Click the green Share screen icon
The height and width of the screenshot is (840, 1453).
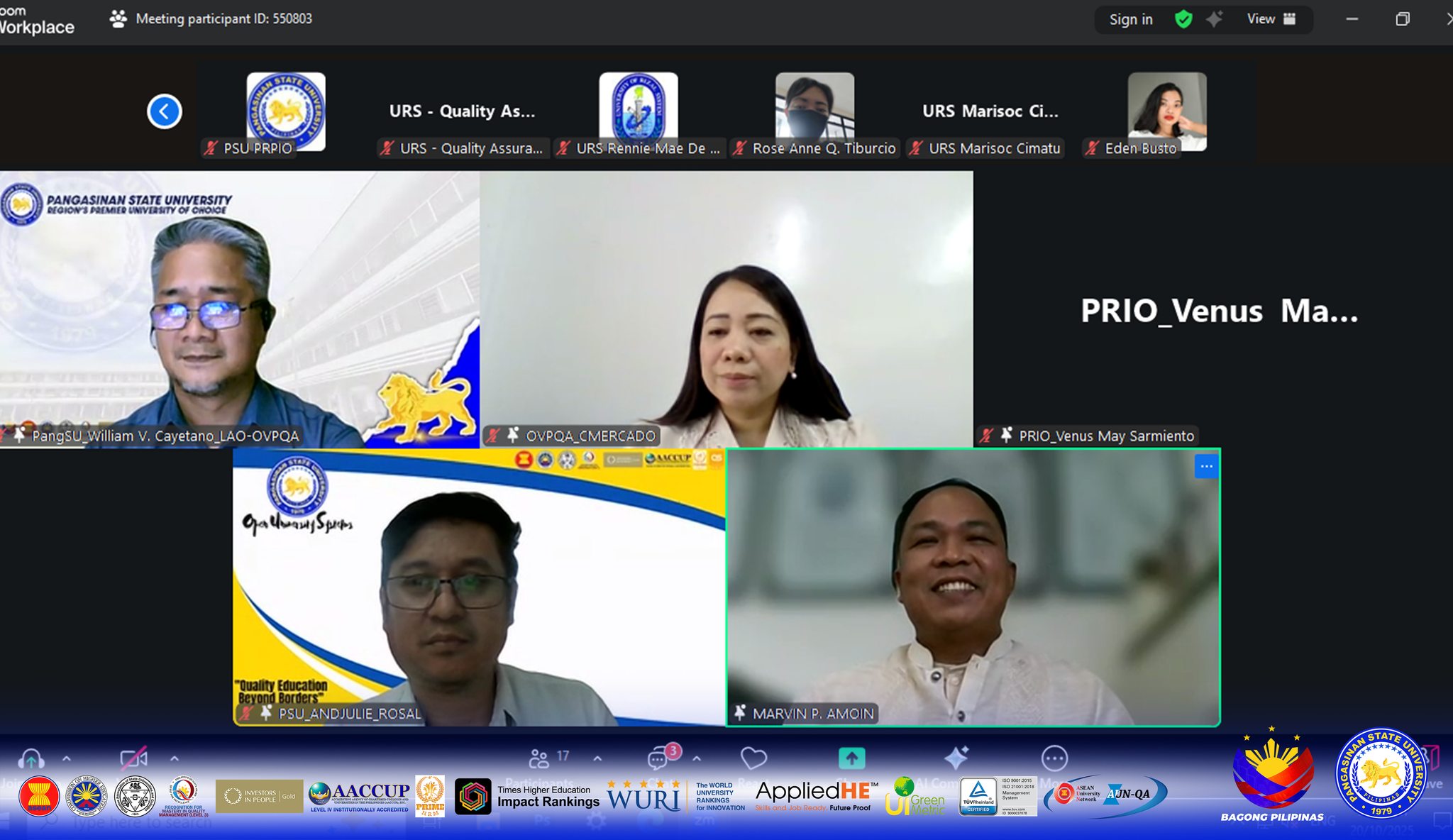coord(851,758)
